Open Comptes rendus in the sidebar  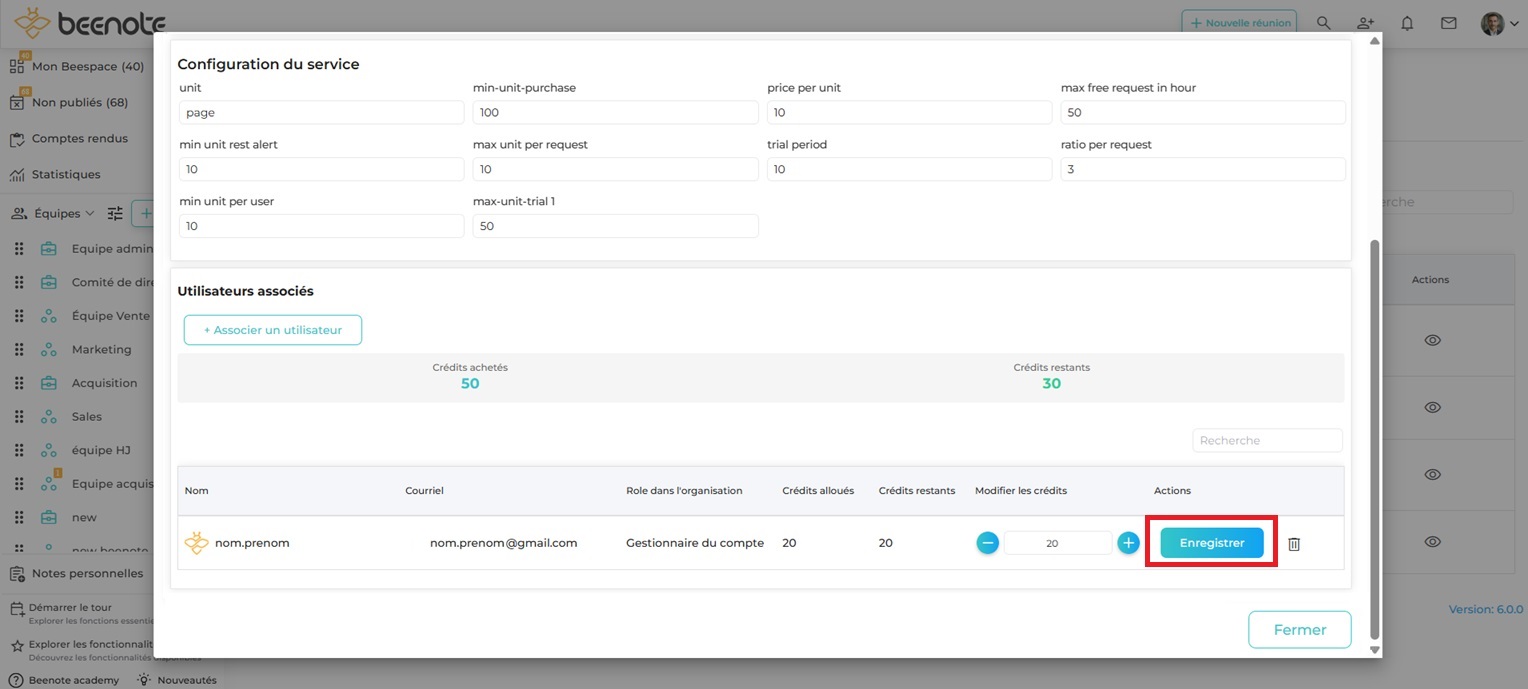pos(79,139)
